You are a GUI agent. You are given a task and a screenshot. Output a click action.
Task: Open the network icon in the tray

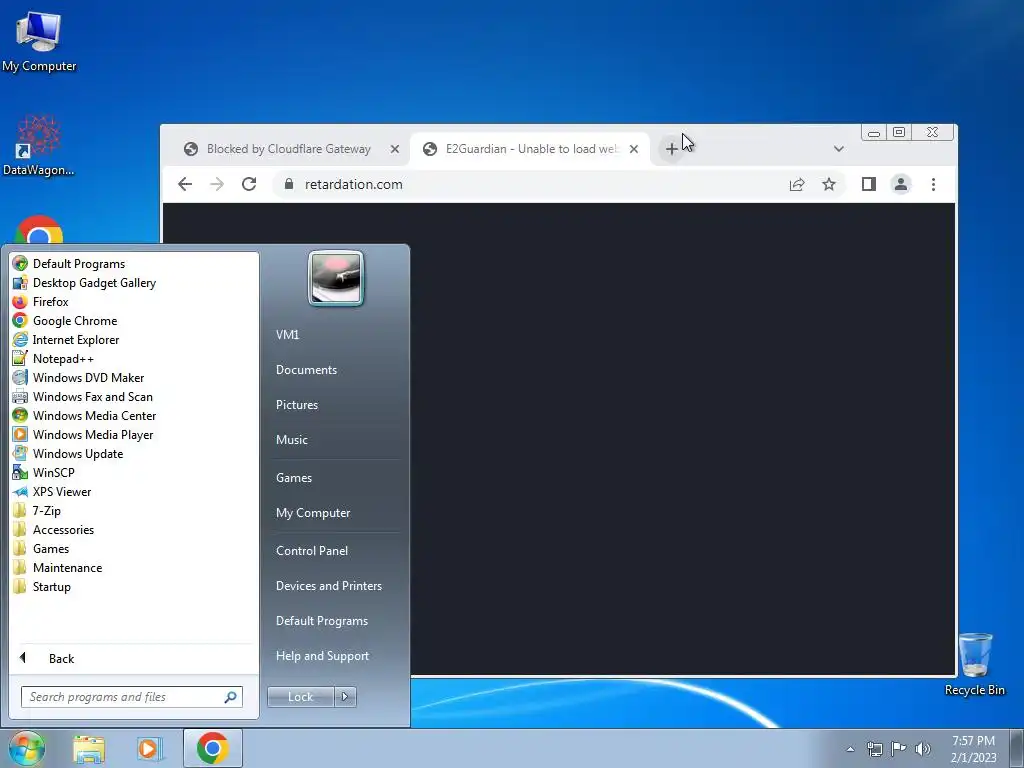coord(874,749)
